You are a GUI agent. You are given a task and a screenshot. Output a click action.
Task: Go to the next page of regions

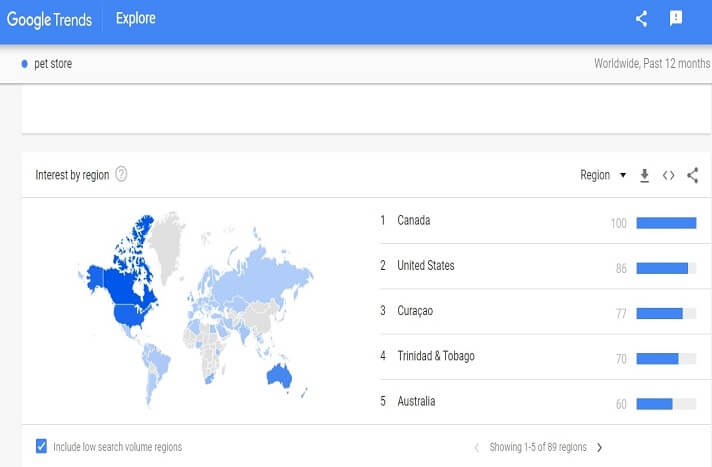pos(599,447)
